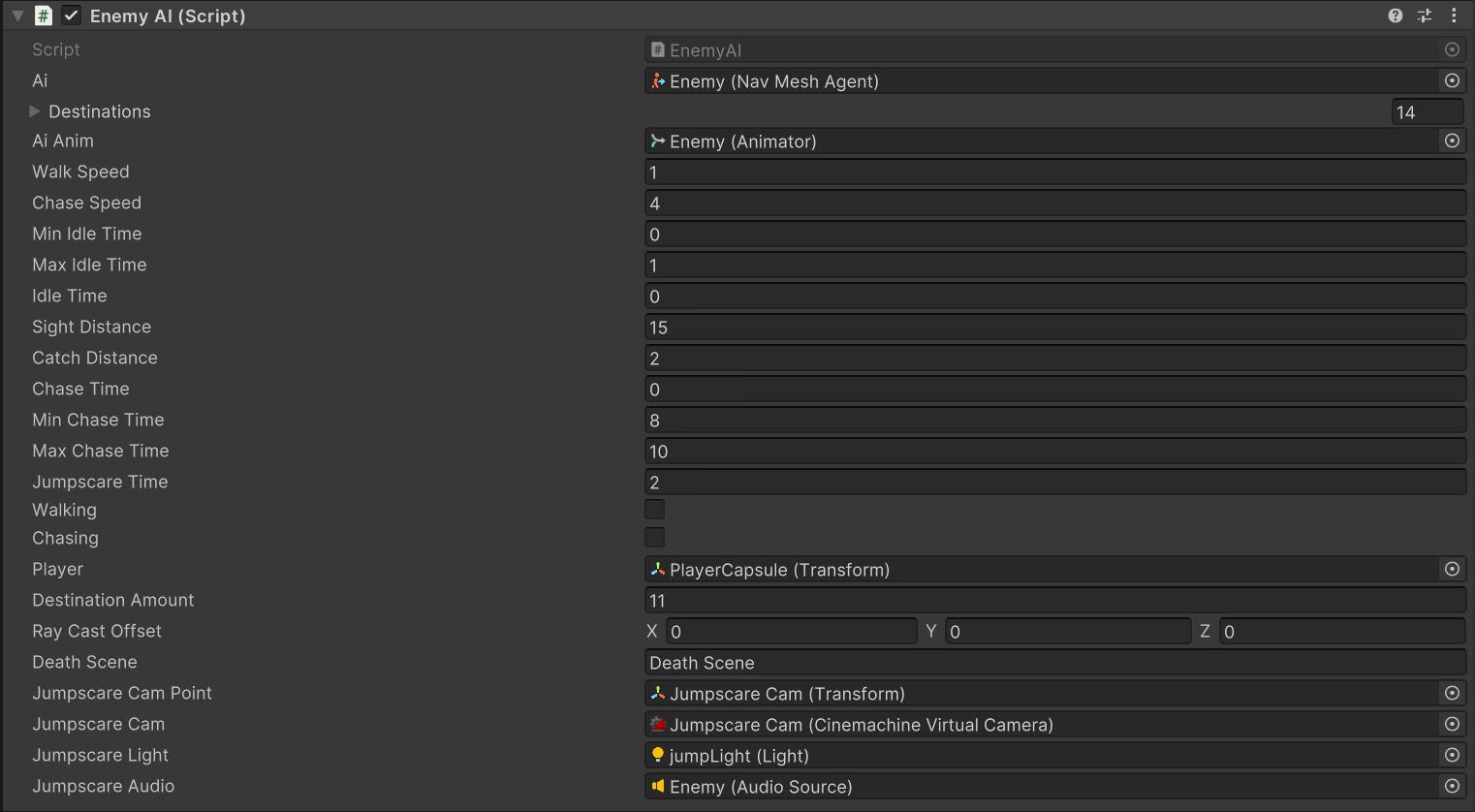Click the Chase Speed value field
The image size is (1475, 812).
[1055, 203]
